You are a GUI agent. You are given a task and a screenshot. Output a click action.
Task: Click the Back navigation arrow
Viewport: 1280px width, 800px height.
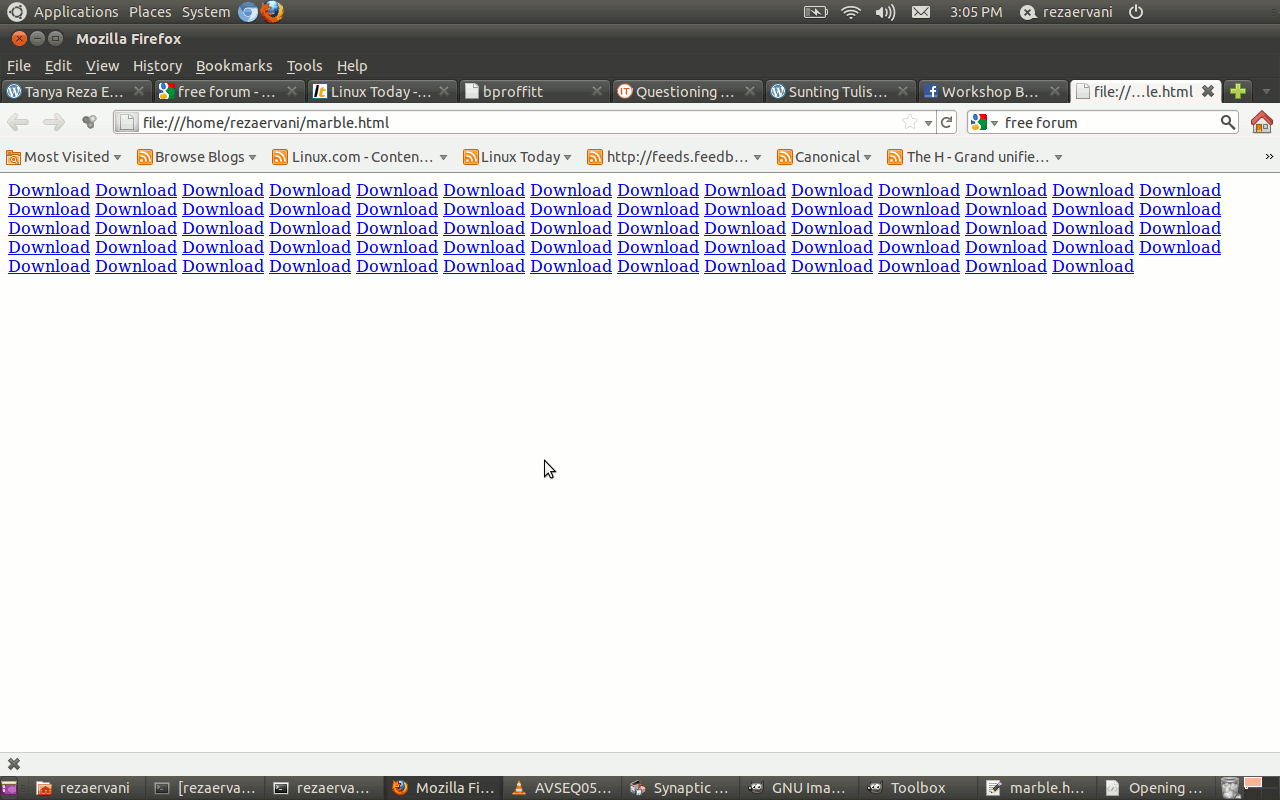click(18, 122)
